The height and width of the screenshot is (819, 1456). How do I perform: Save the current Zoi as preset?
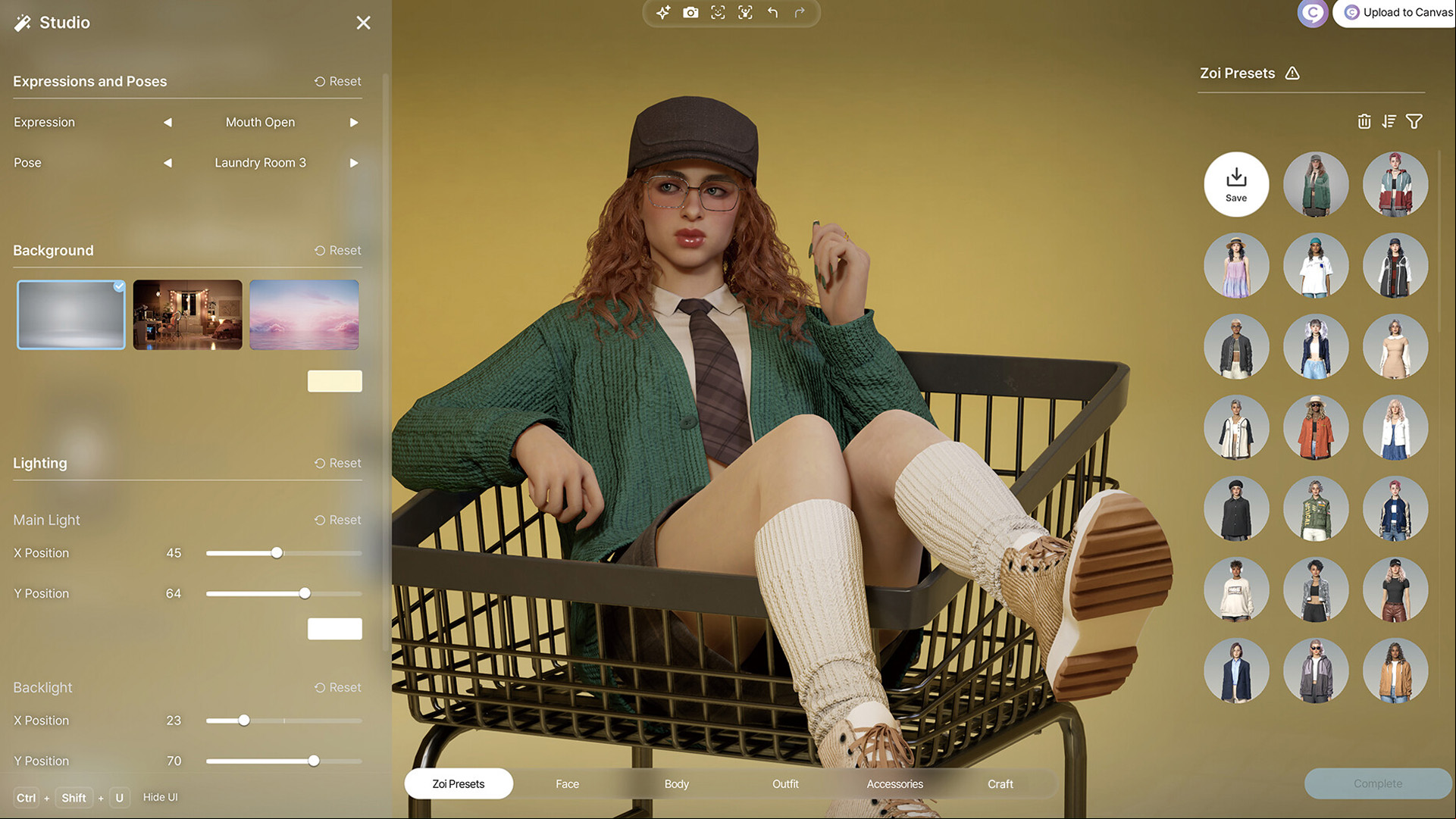1236,184
